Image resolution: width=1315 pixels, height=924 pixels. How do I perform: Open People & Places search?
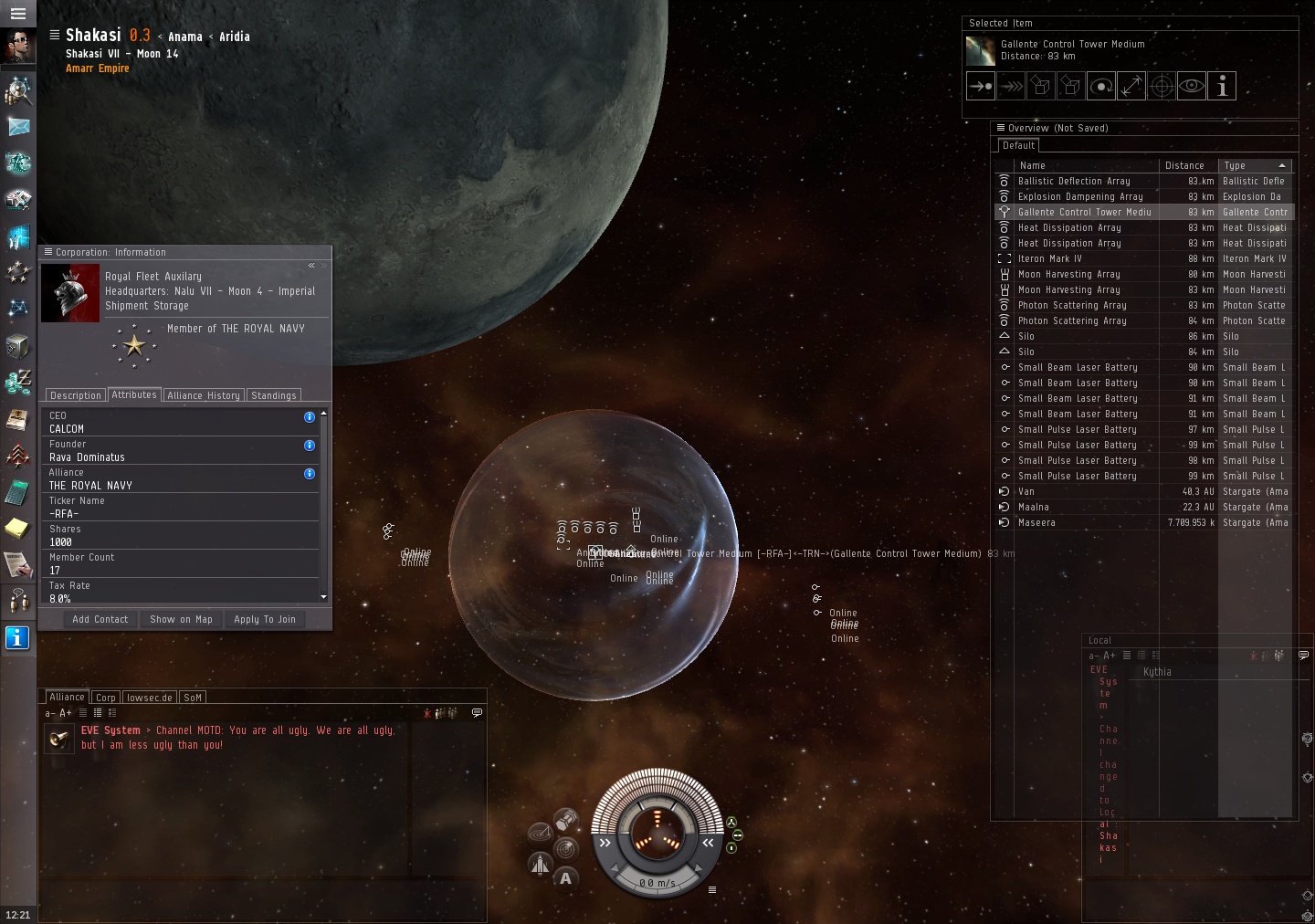tap(18, 89)
